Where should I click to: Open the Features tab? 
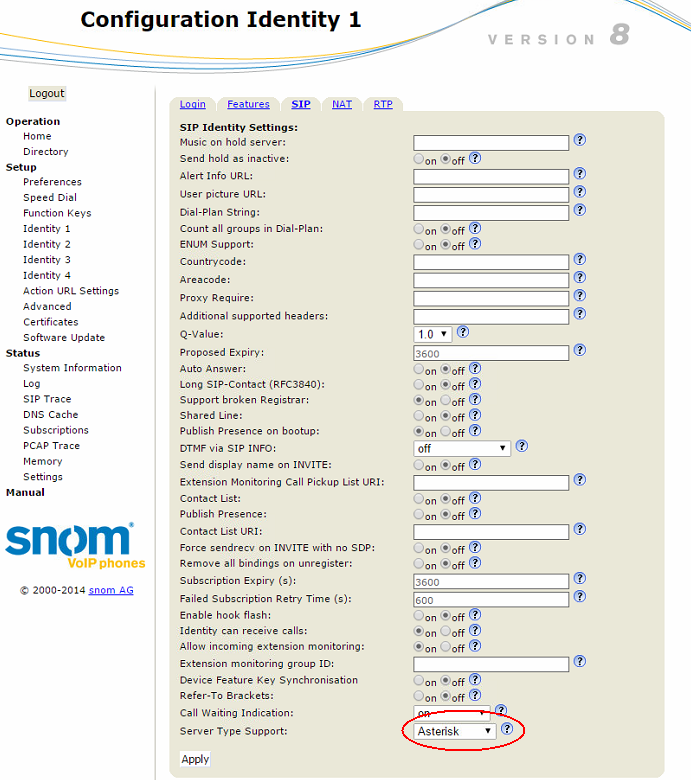(248, 104)
